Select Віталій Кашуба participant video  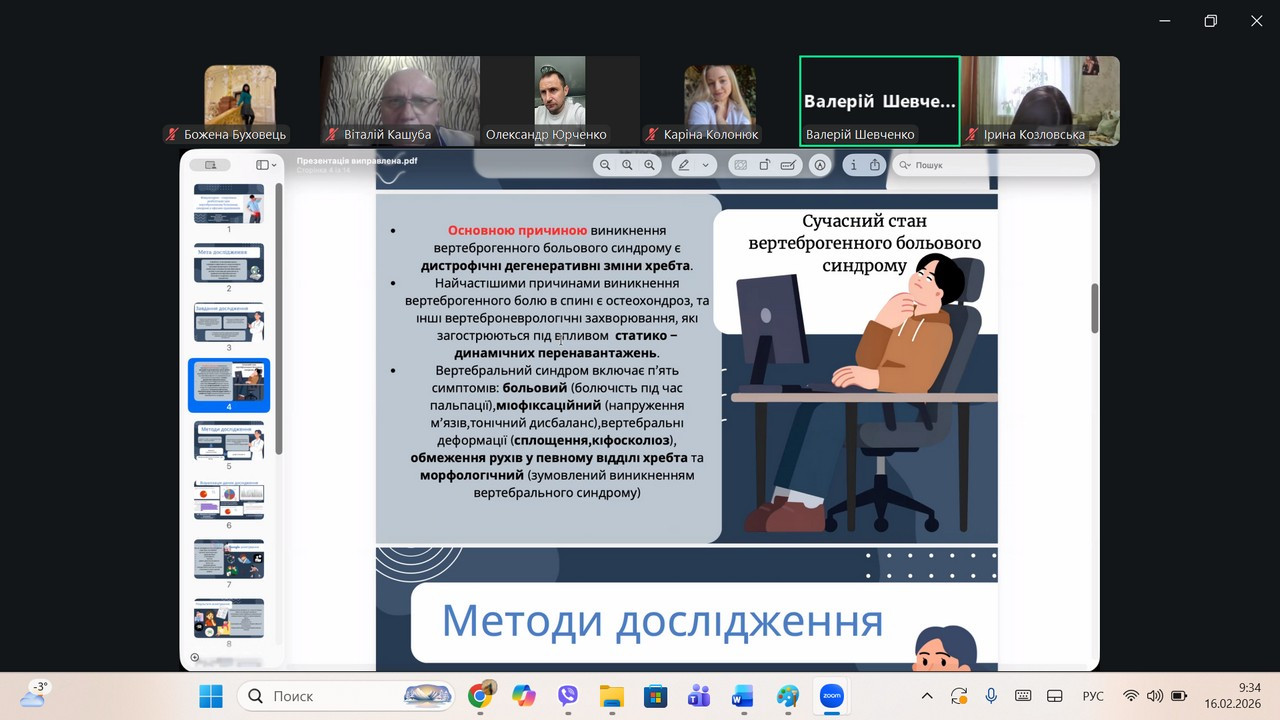point(400,101)
